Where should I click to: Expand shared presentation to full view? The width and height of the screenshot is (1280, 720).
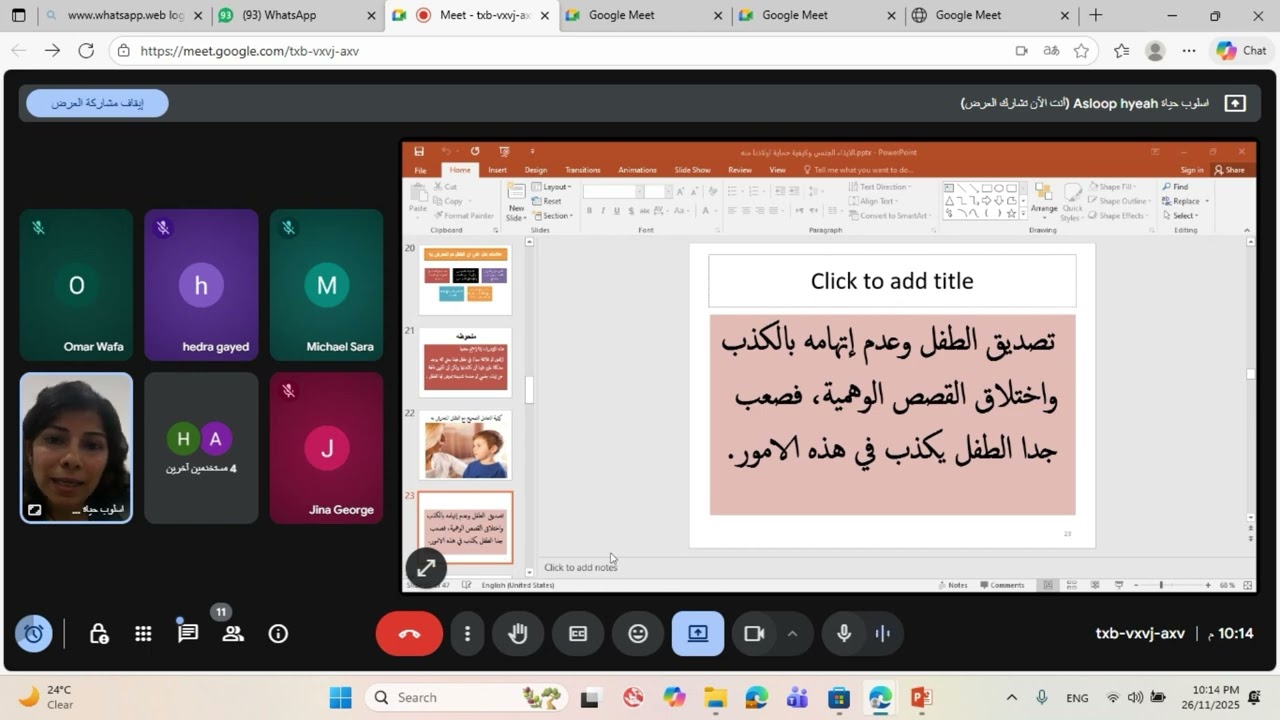click(426, 568)
